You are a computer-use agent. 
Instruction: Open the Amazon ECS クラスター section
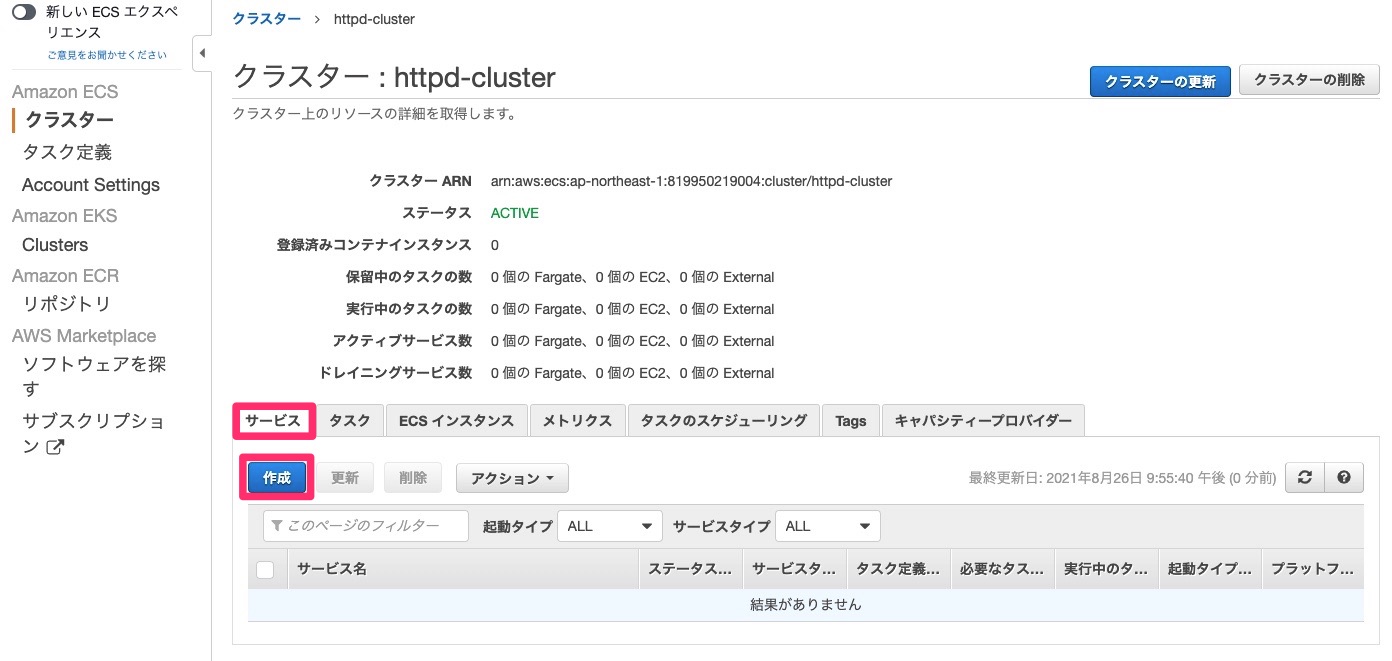tap(71, 119)
